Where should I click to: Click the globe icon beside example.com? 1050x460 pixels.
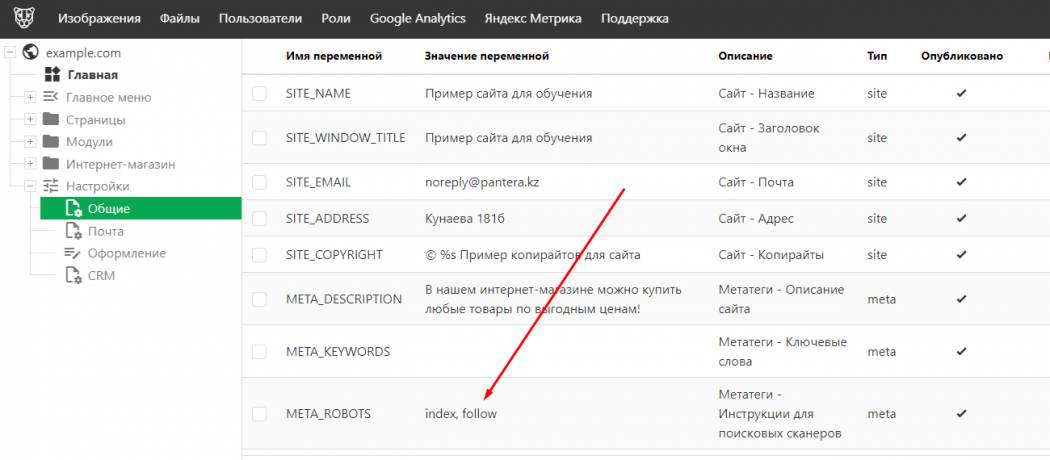pyautogui.click(x=30, y=53)
